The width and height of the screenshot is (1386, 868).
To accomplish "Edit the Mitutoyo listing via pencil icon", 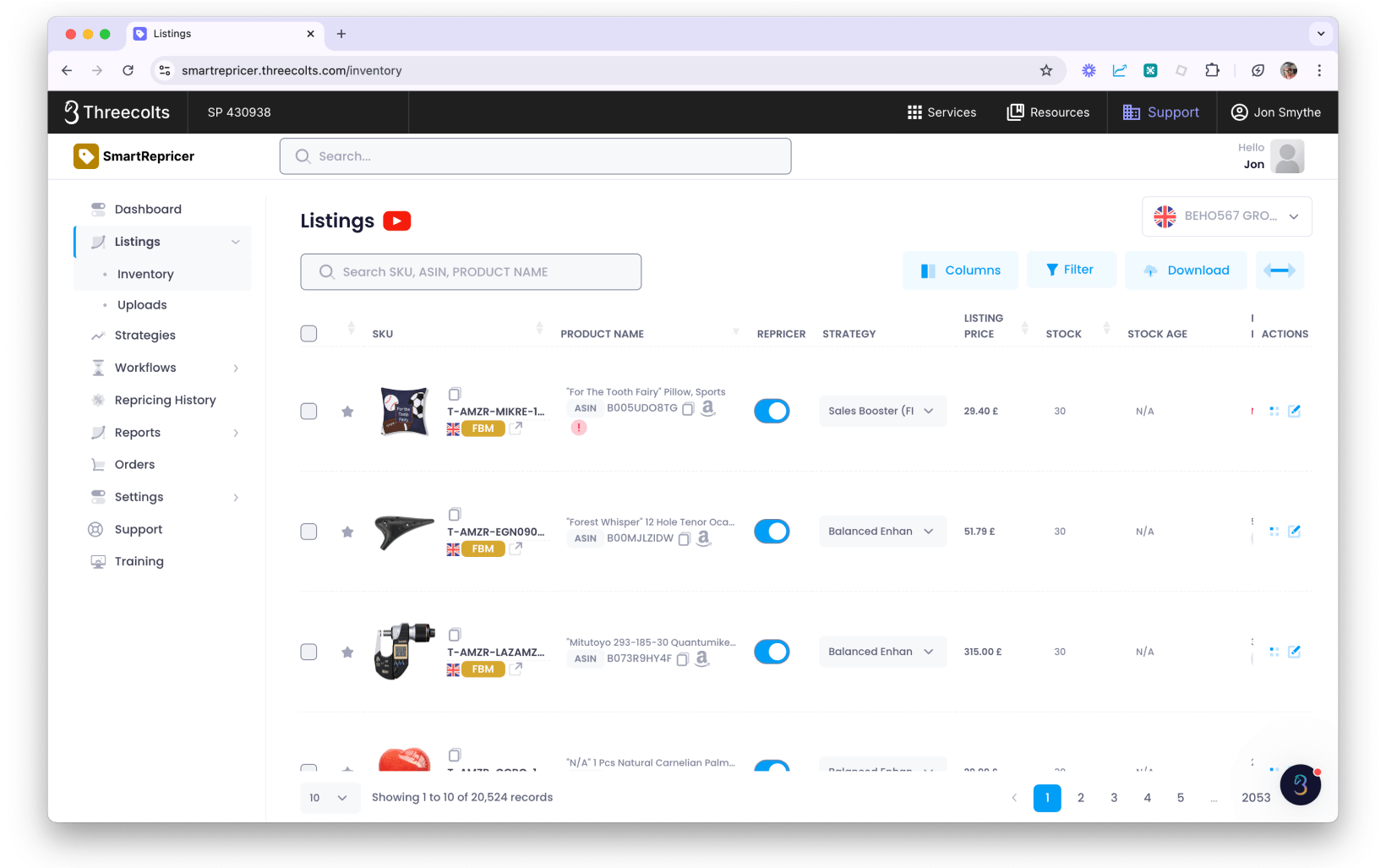I will tap(1295, 651).
